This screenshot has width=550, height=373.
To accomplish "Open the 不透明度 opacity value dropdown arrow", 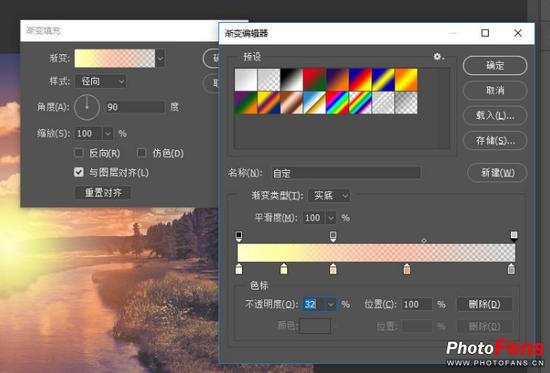I will point(330,304).
